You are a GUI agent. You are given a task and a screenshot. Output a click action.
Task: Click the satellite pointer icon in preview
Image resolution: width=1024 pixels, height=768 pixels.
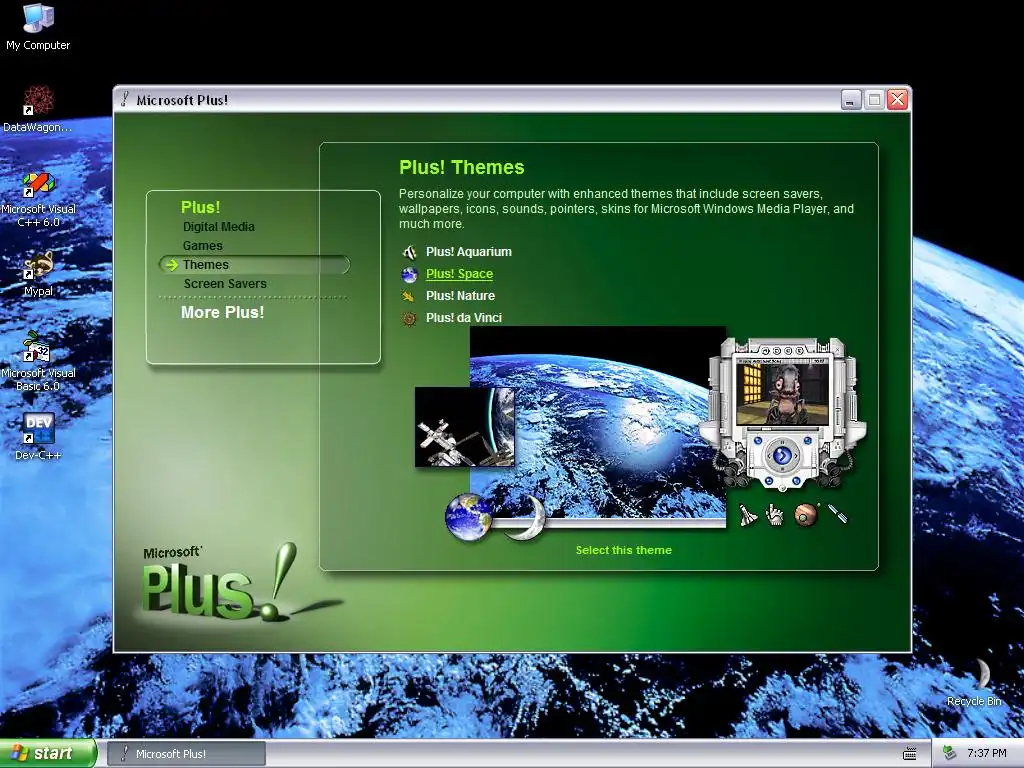point(838,513)
